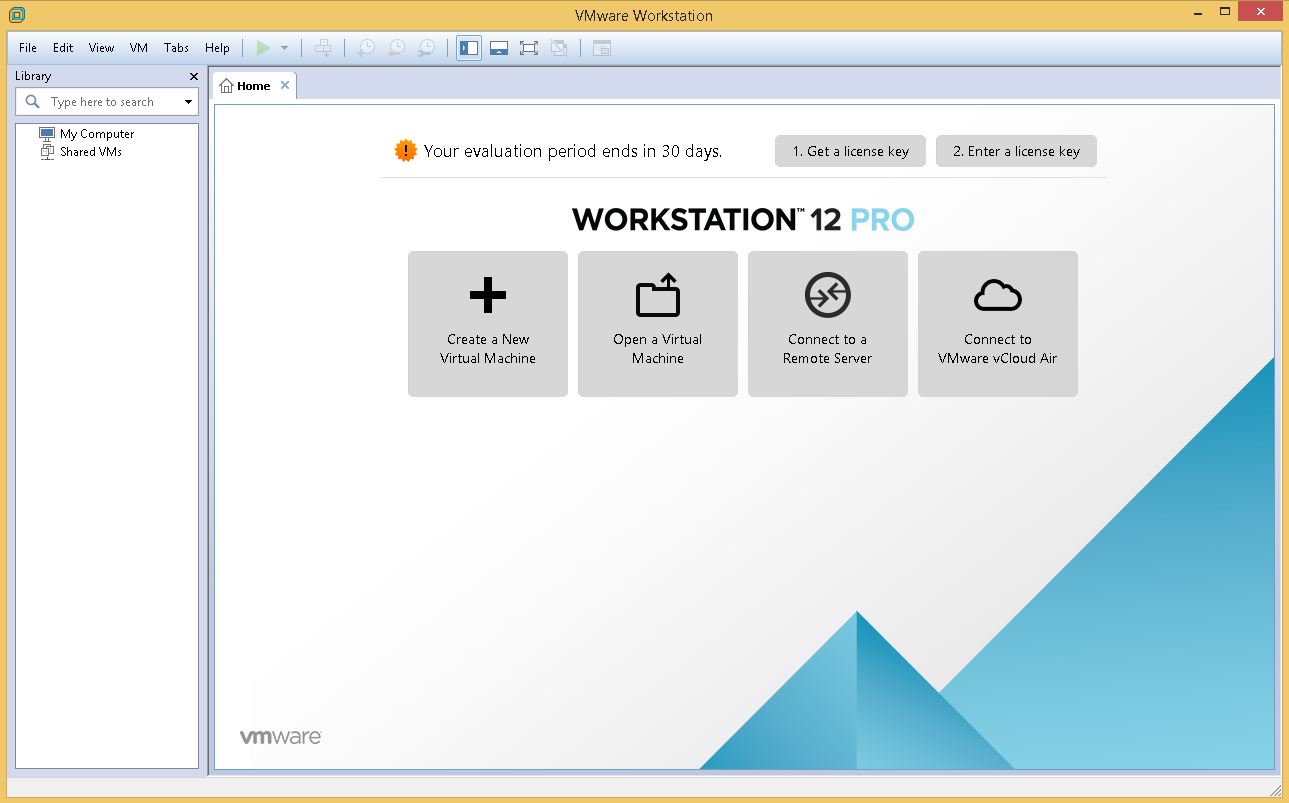Enter full screen mode icon
The image size is (1289, 803).
click(529, 48)
